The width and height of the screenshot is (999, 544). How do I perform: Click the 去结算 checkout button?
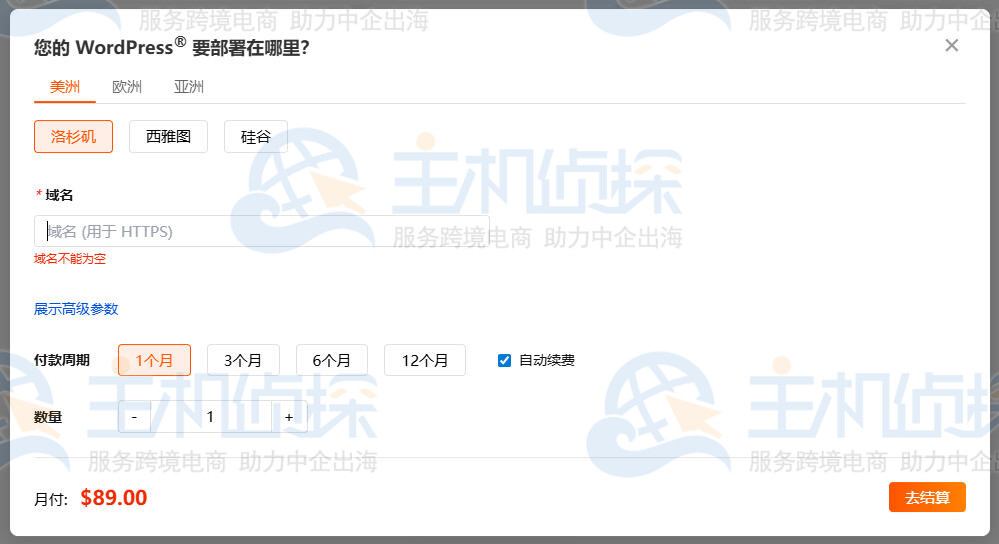tap(927, 497)
